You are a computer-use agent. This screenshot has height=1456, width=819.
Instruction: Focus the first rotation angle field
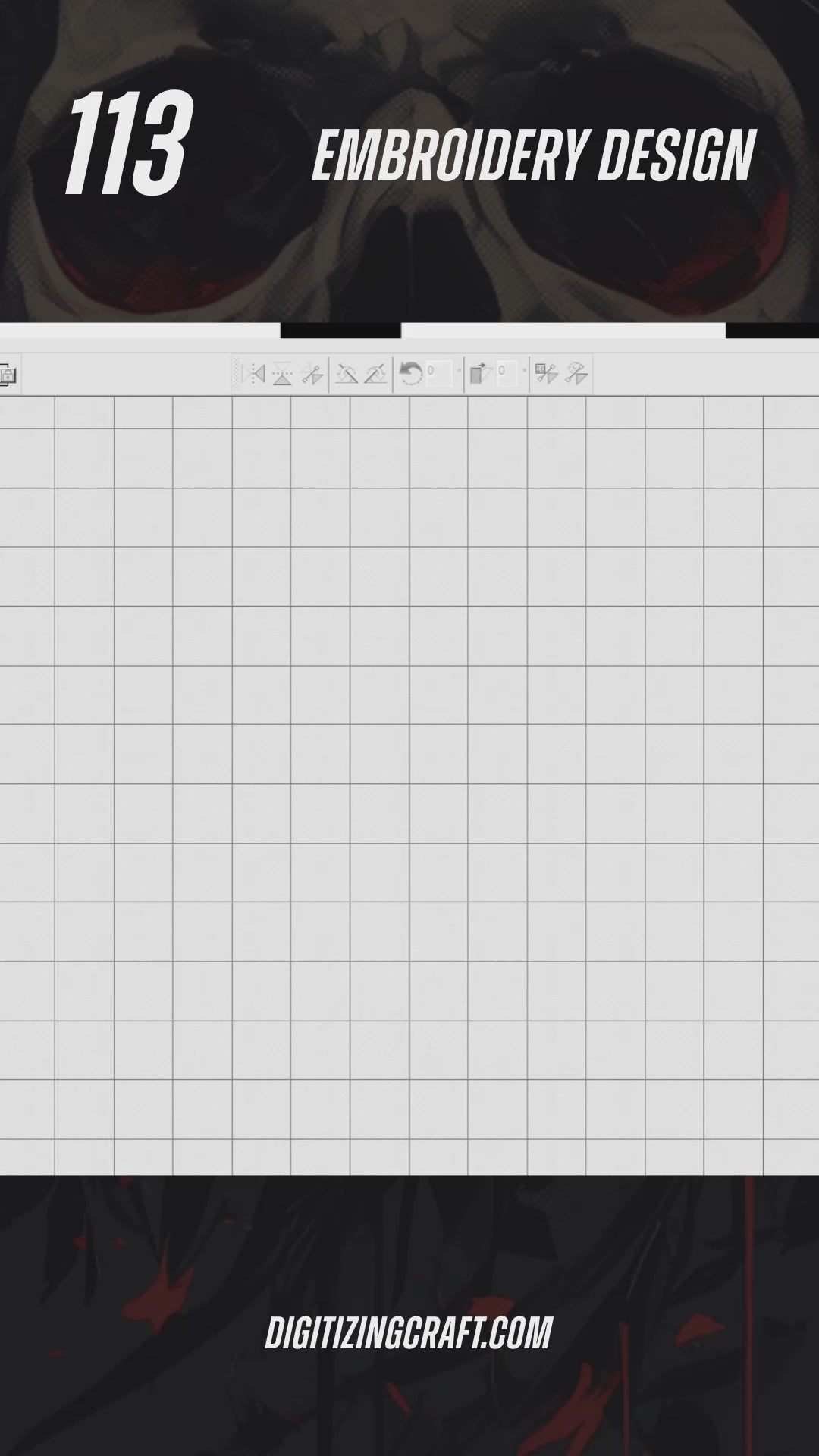[x=439, y=374]
